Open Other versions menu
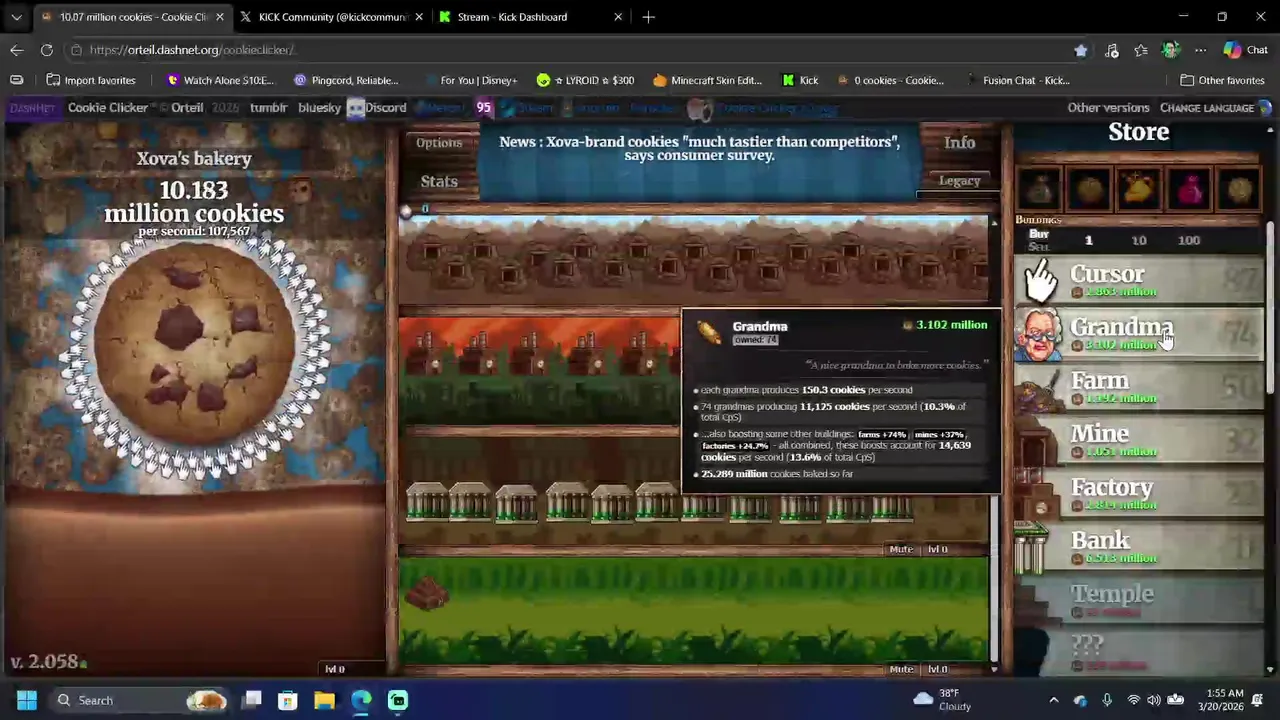Image resolution: width=1280 pixels, height=720 pixels. tap(1108, 108)
